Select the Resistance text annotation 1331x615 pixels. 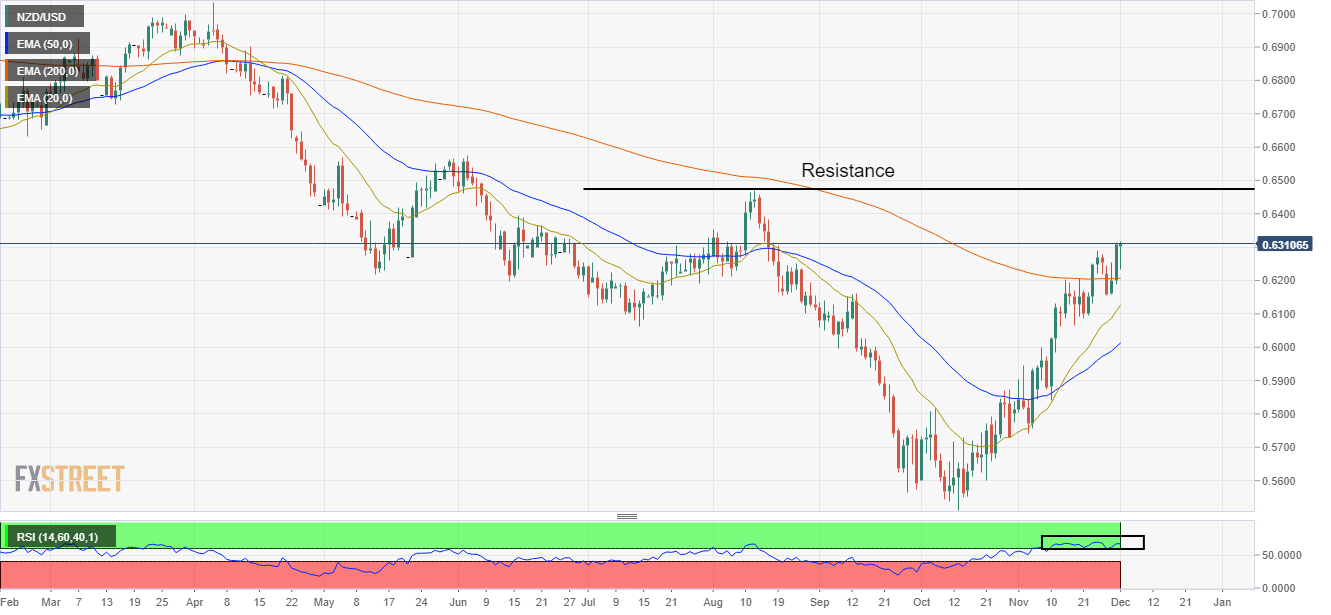pos(847,171)
